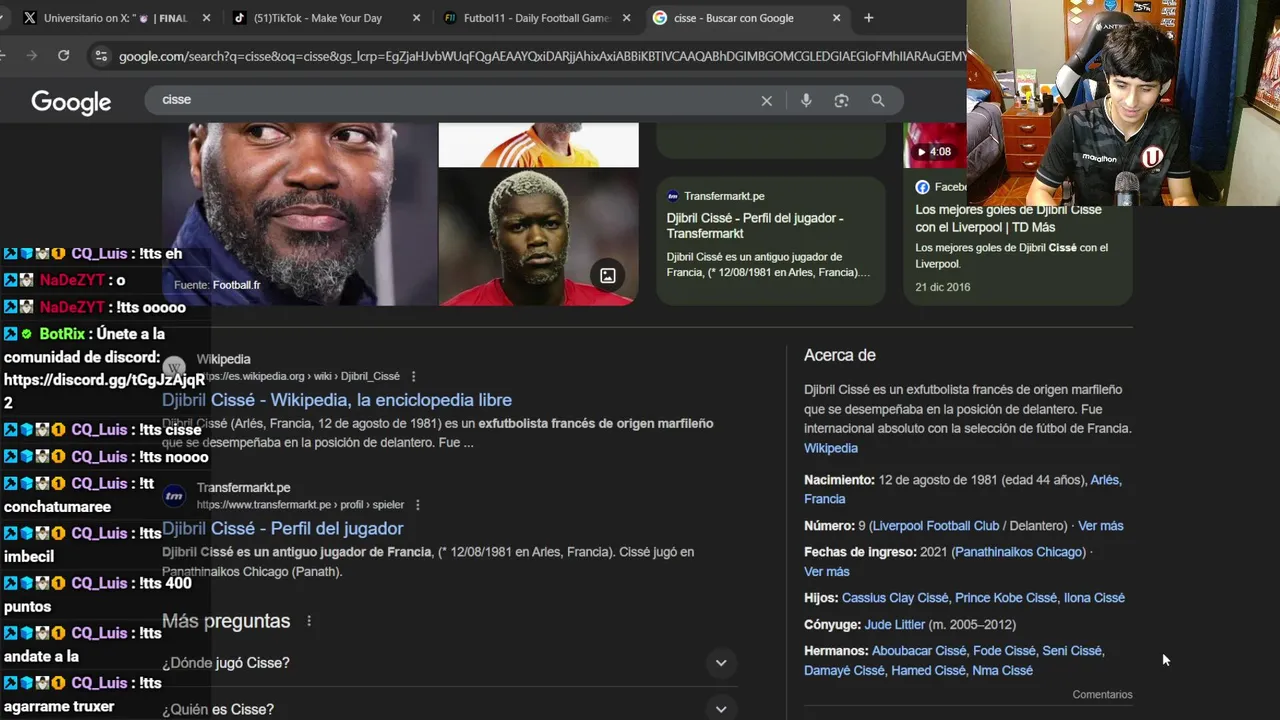Open Djibril Cissé Wikipedia result title
The width and height of the screenshot is (1280, 720).
coord(337,400)
